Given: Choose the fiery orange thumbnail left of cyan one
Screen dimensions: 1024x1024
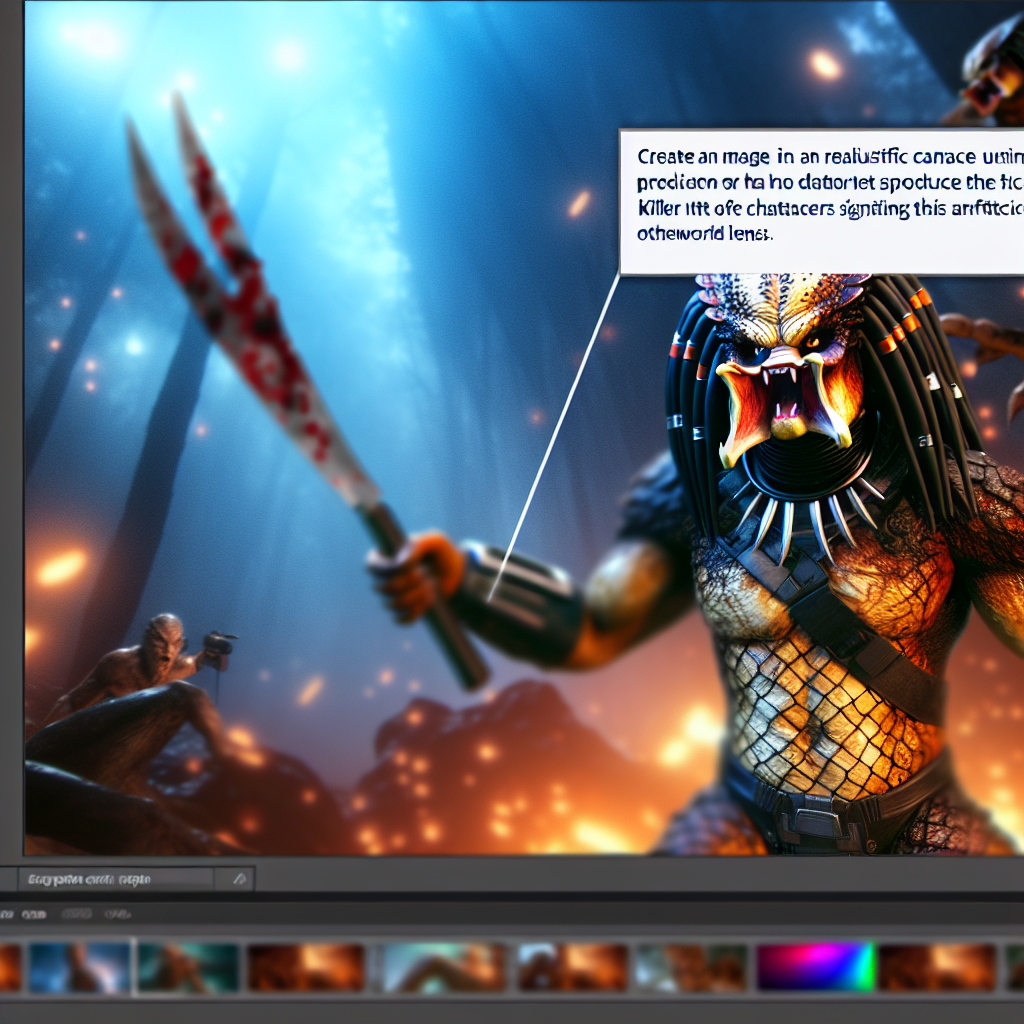Looking at the screenshot, I should pyautogui.click(x=306, y=967).
